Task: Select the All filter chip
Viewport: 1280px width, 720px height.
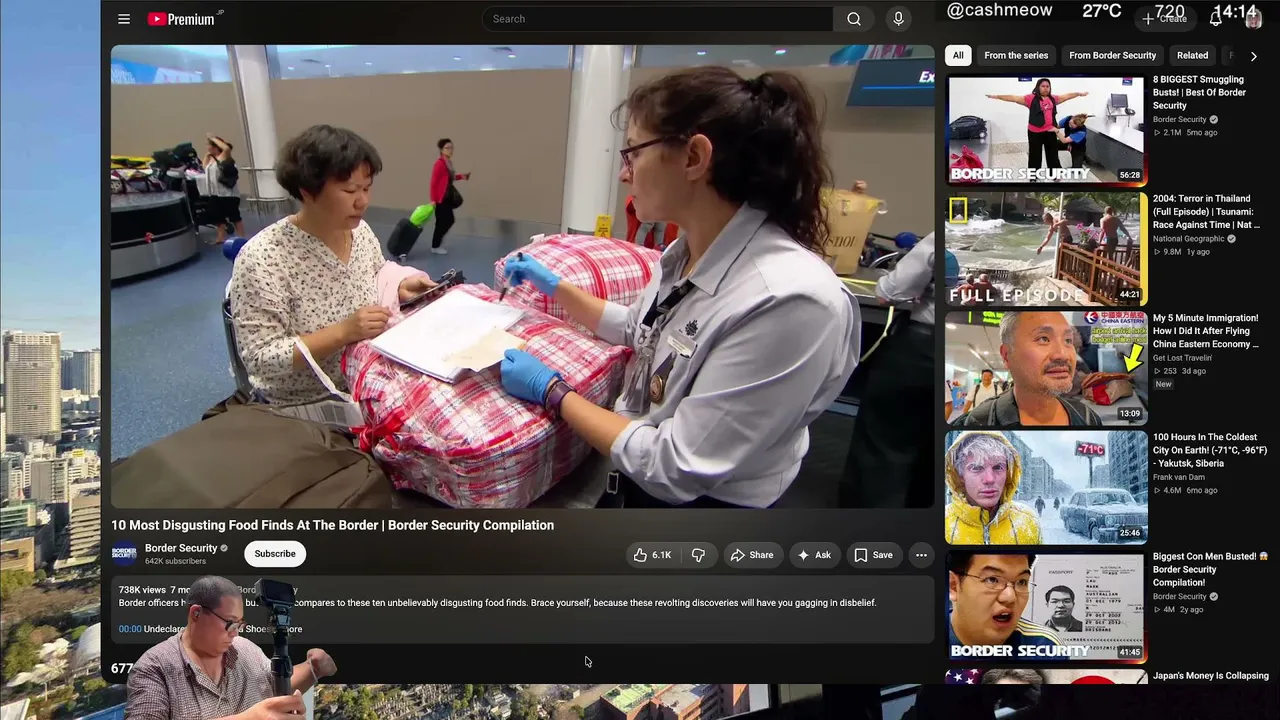Action: coord(958,56)
